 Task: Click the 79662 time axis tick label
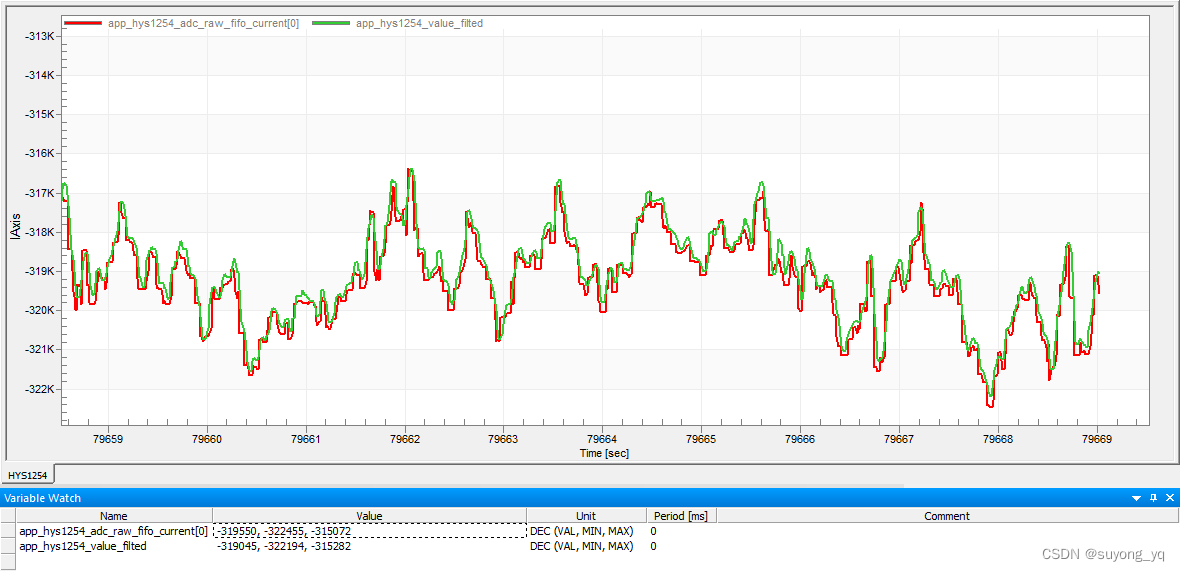(405, 439)
